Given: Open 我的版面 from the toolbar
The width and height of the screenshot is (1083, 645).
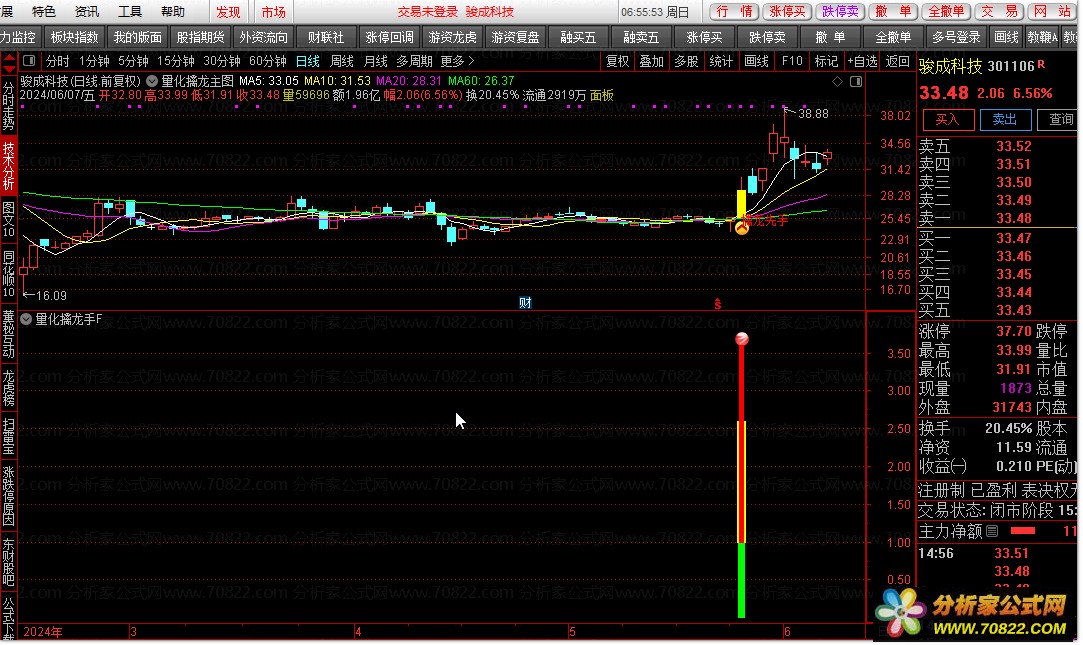Looking at the screenshot, I should tap(137, 37).
